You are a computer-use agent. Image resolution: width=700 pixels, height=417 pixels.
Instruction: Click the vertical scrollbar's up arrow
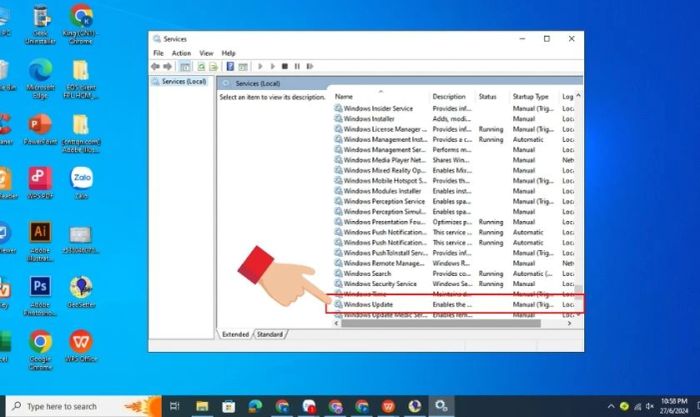pos(579,96)
